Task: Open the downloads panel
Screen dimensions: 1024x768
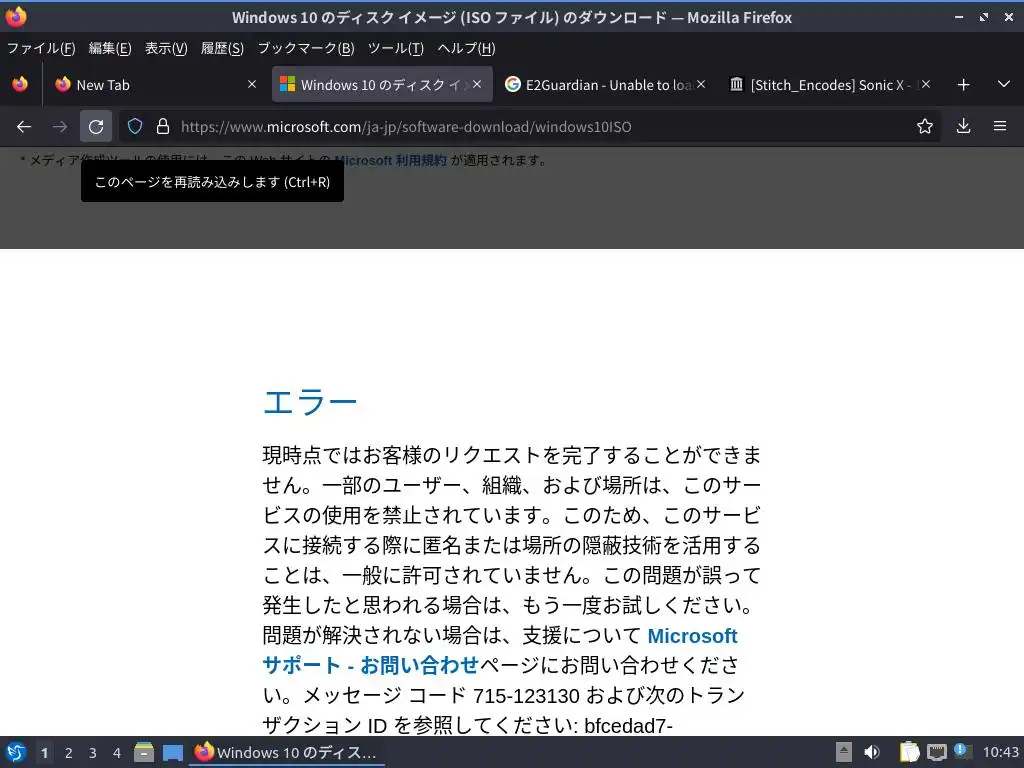Action: 963,126
